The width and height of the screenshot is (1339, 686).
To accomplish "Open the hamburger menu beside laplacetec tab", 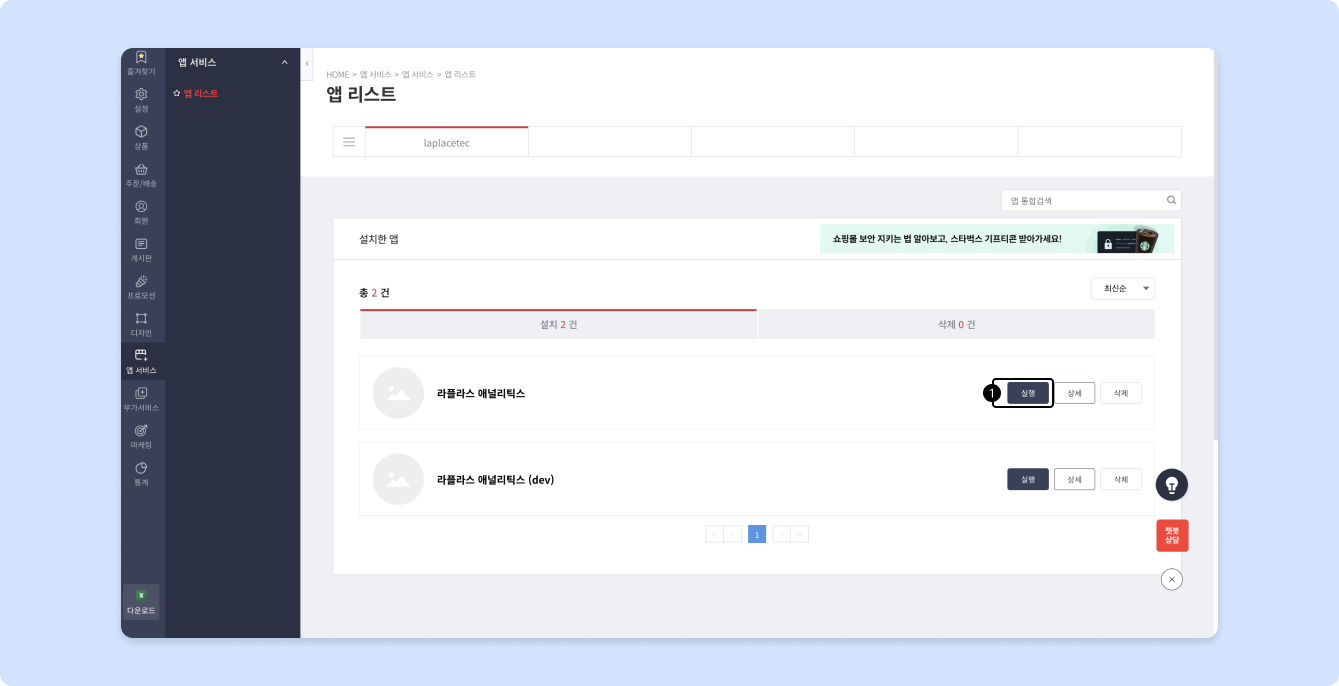I will tap(349, 142).
